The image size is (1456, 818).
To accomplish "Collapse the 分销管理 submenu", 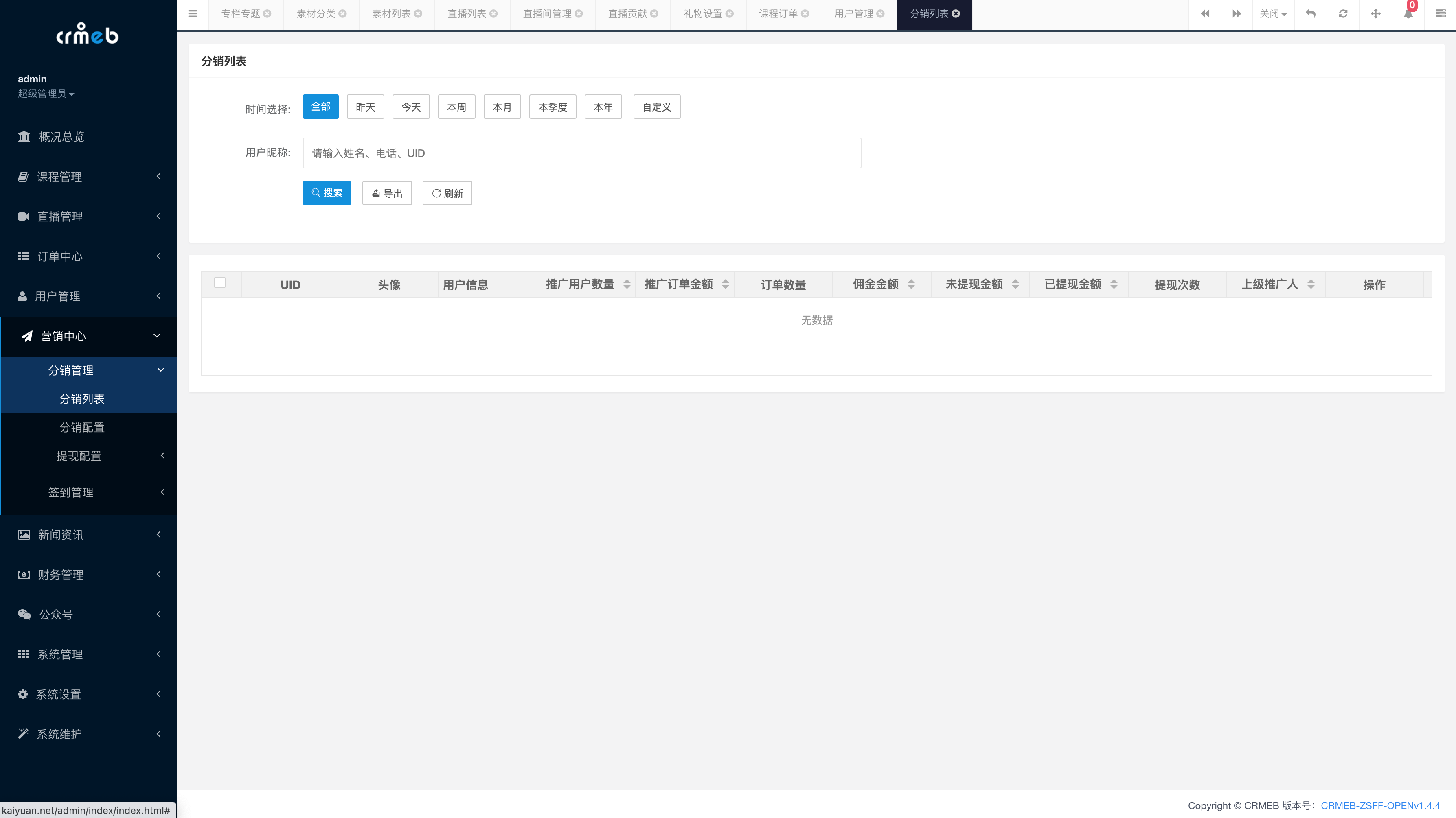I will pos(88,371).
